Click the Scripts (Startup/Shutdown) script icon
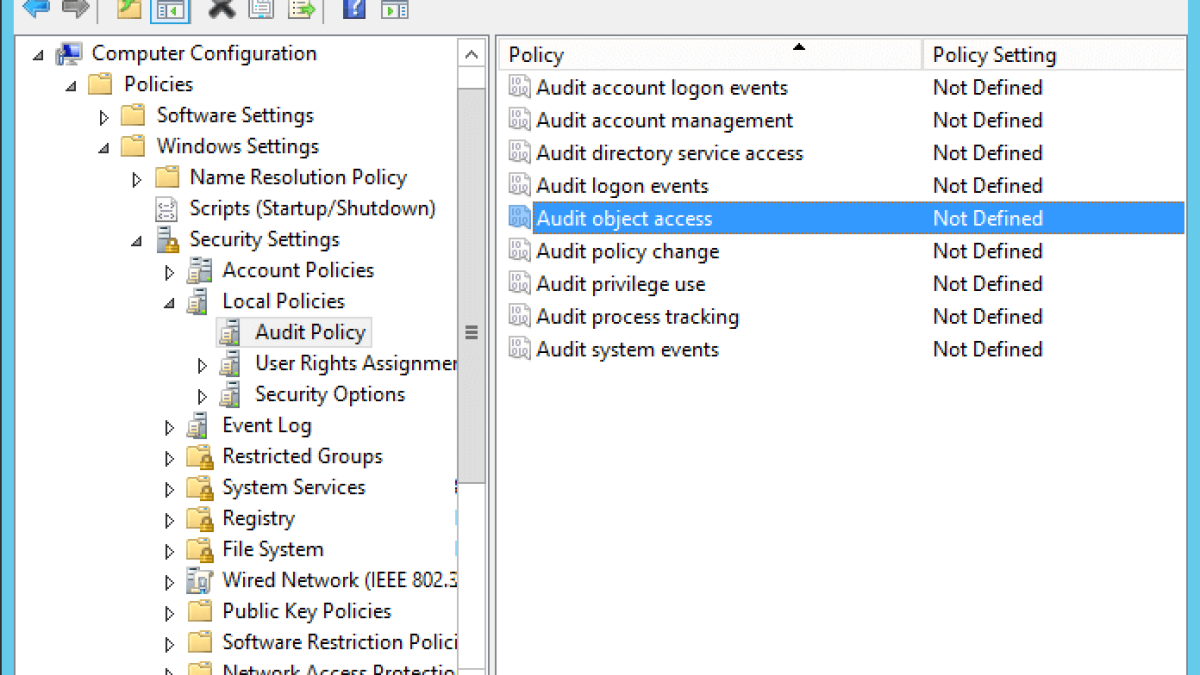The image size is (1200, 675). click(165, 209)
